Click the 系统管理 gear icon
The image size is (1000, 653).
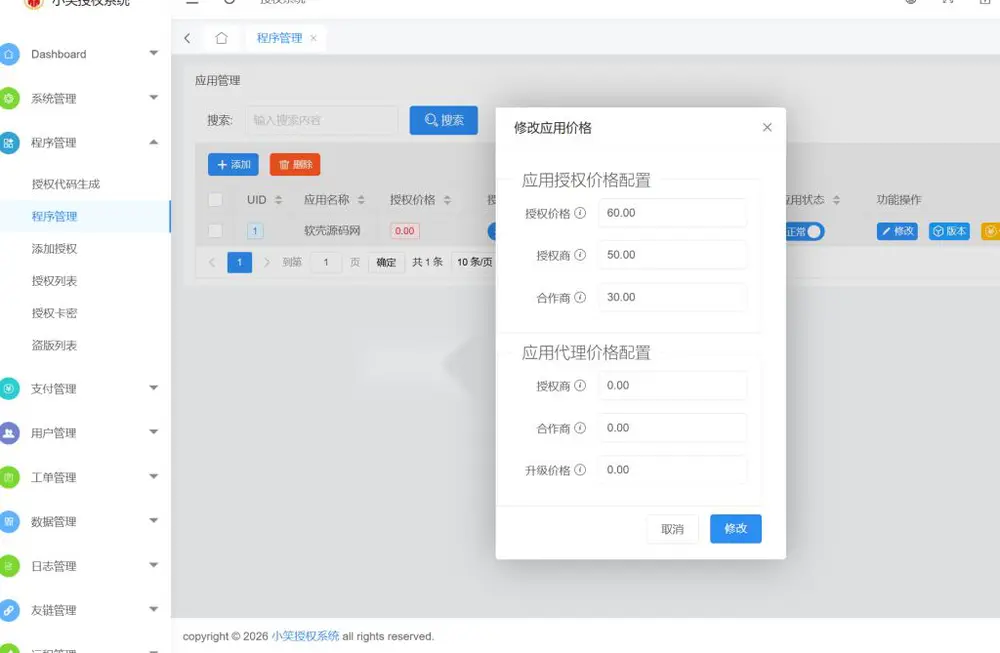click(9, 98)
